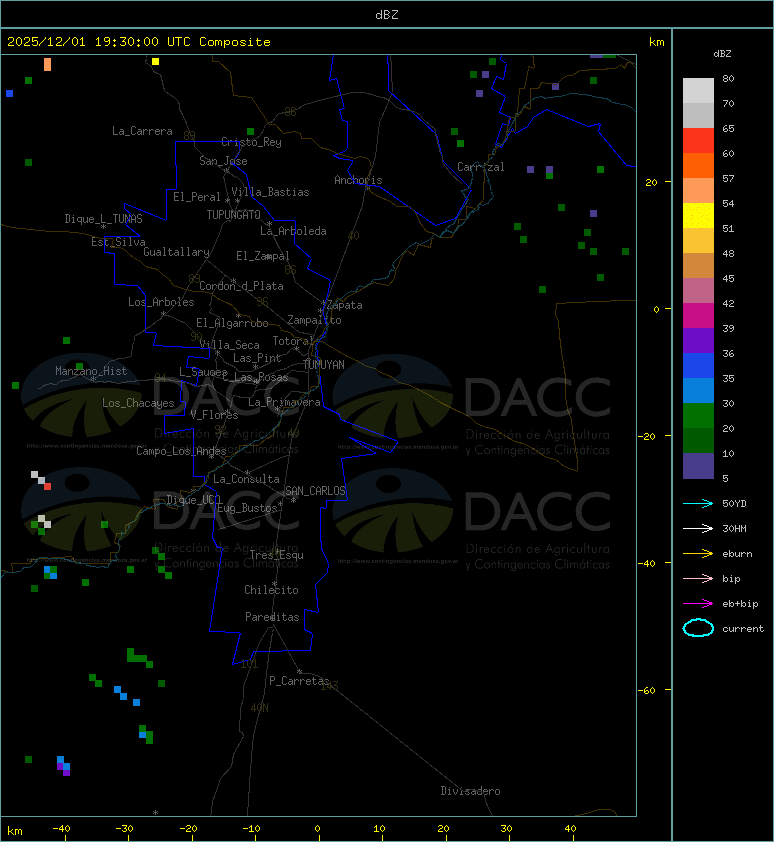Click the Los_Arboles label
Viewport: 774px width, 842px height.
tap(161, 302)
